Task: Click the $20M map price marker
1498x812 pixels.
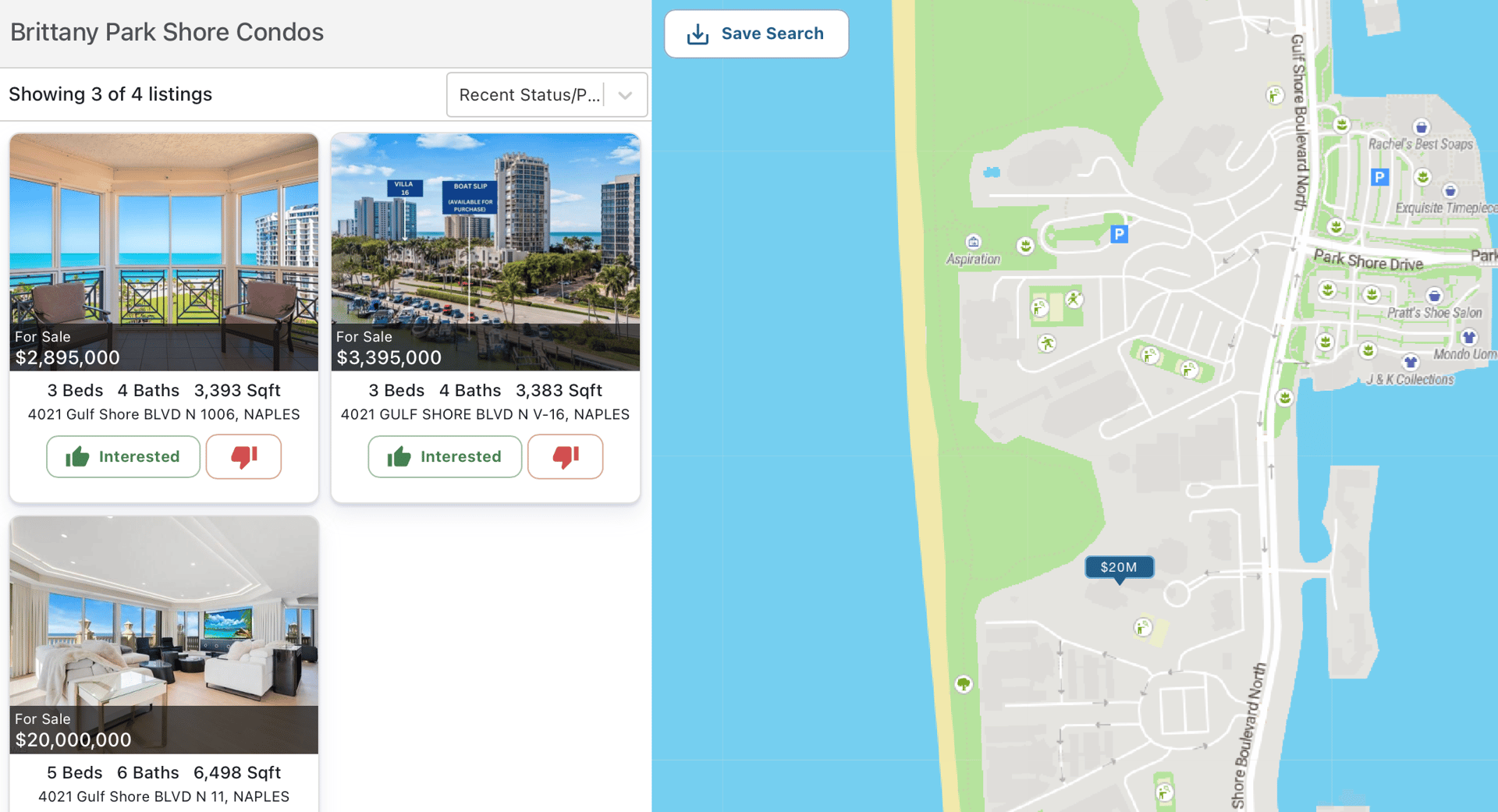Action: point(1119,568)
